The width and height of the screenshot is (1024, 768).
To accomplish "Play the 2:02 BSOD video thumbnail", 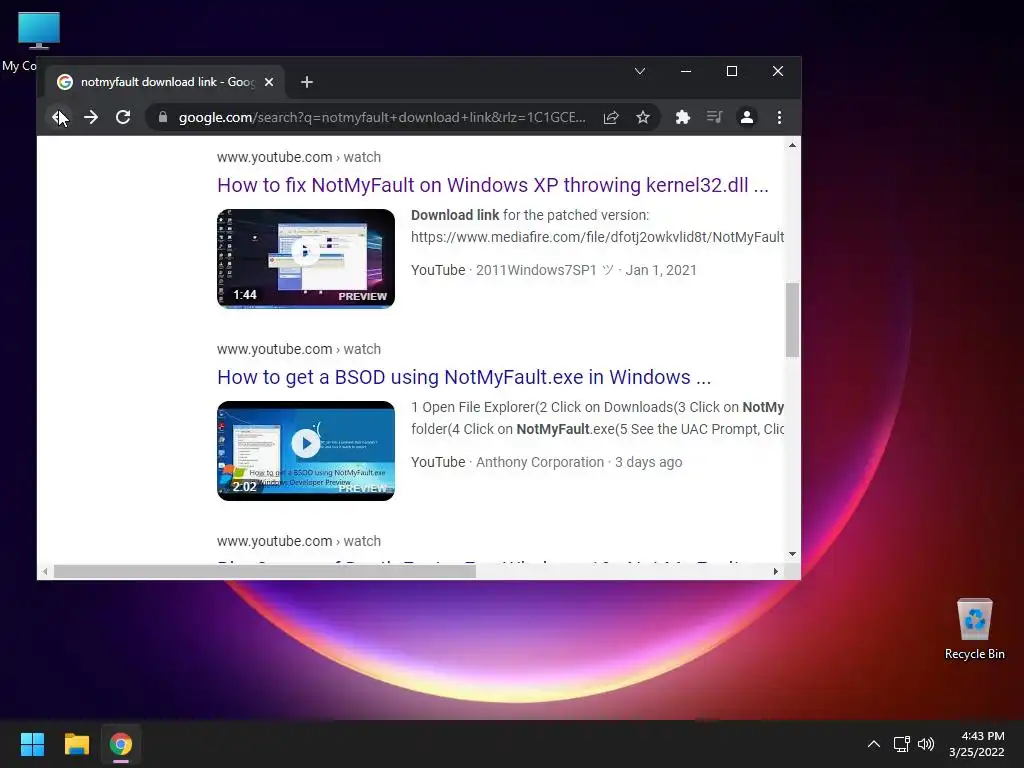I will (306, 451).
